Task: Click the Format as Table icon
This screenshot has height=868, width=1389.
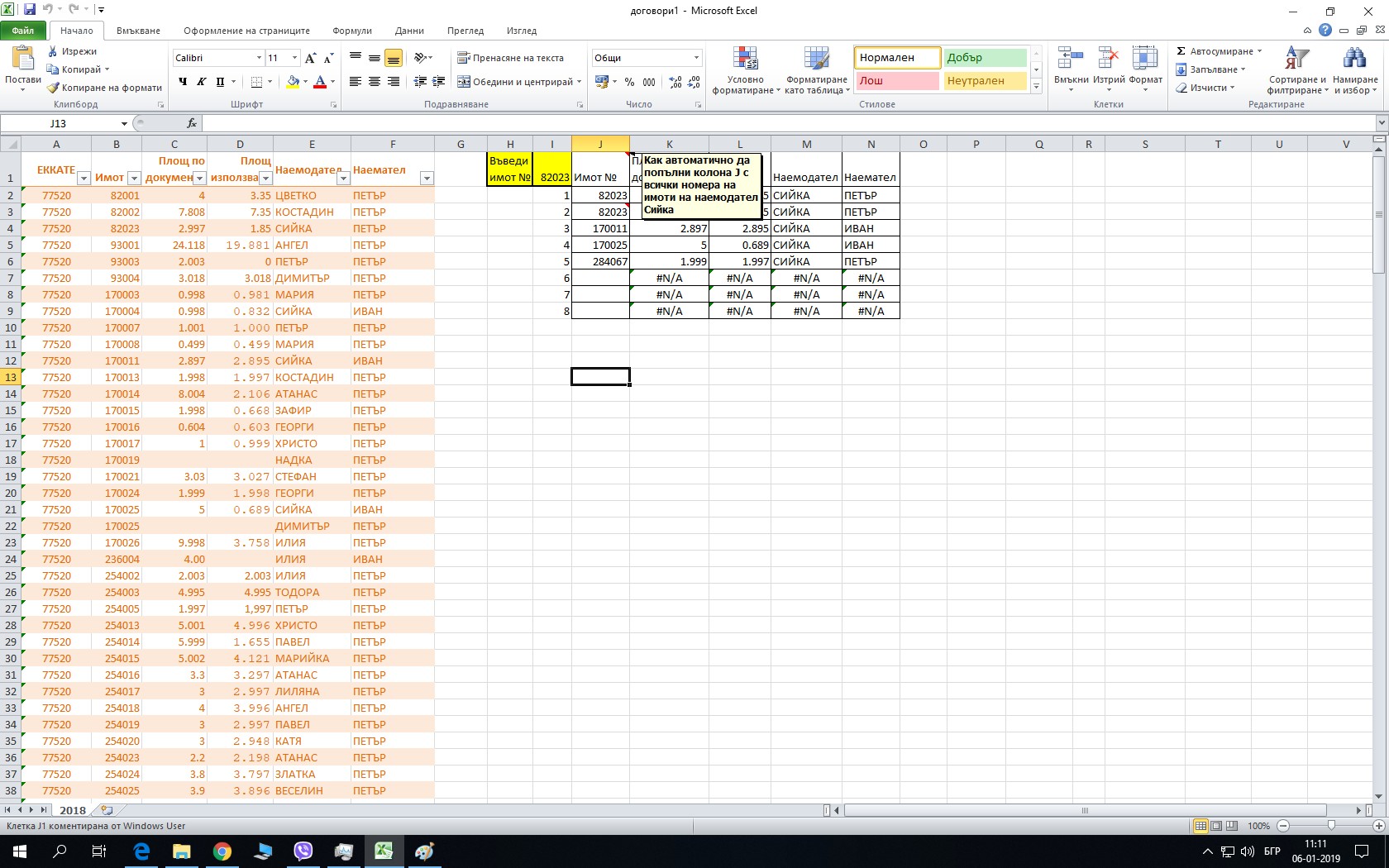Action: tap(816, 60)
